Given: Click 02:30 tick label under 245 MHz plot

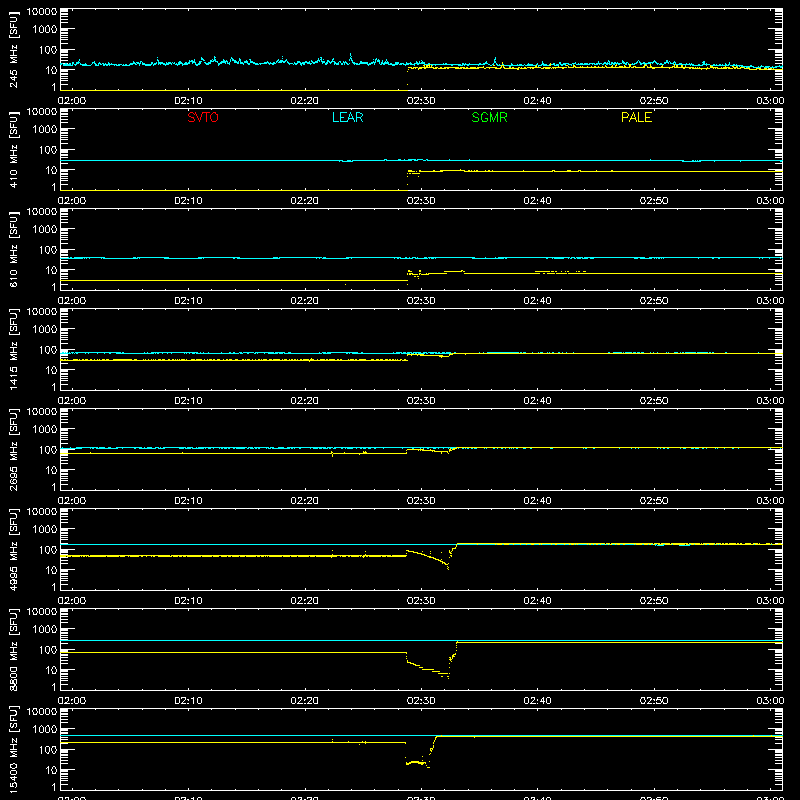Looking at the screenshot, I should (x=421, y=101).
